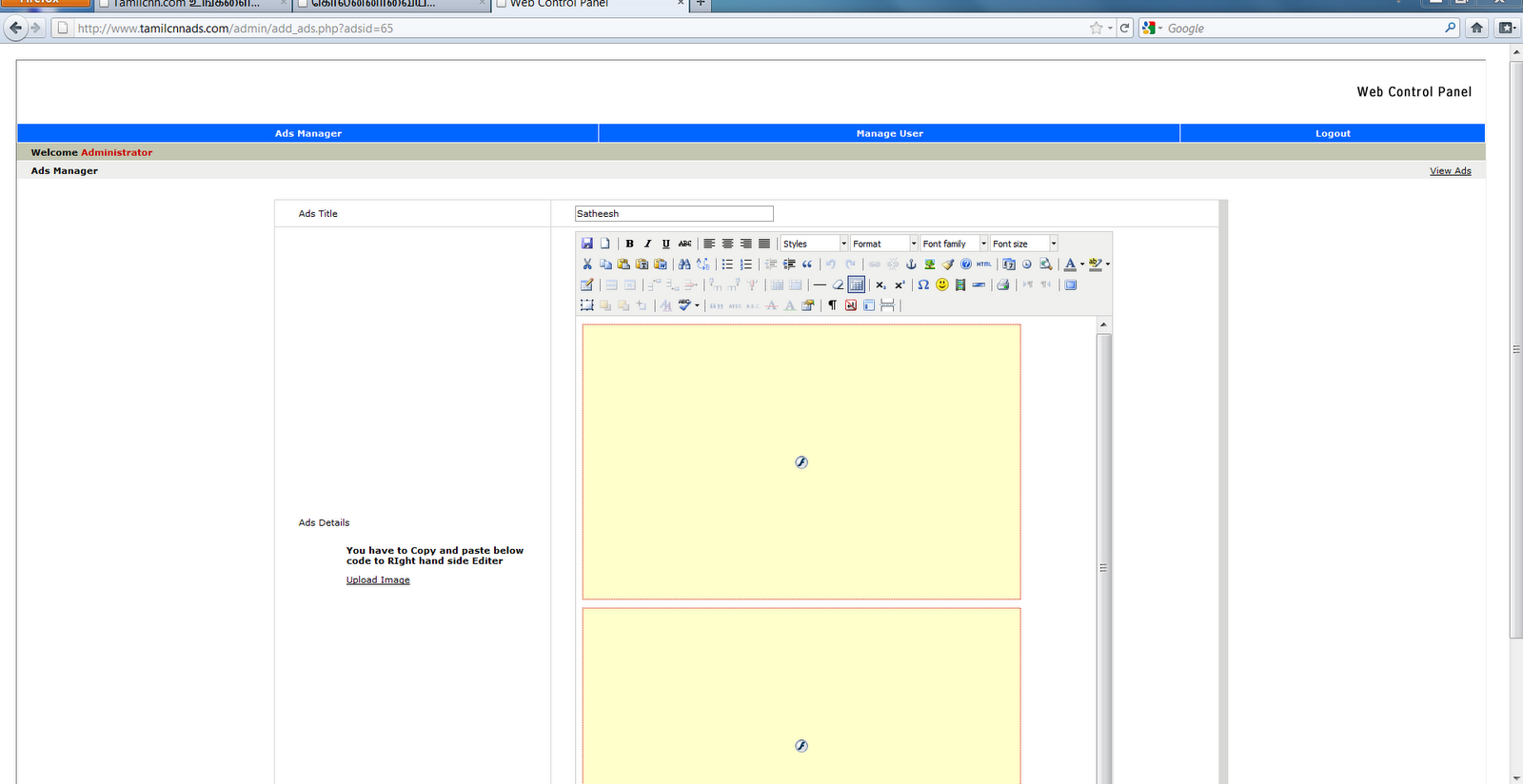Click the Print icon in editor toolbar
The image size is (1523, 784).
click(x=1003, y=284)
